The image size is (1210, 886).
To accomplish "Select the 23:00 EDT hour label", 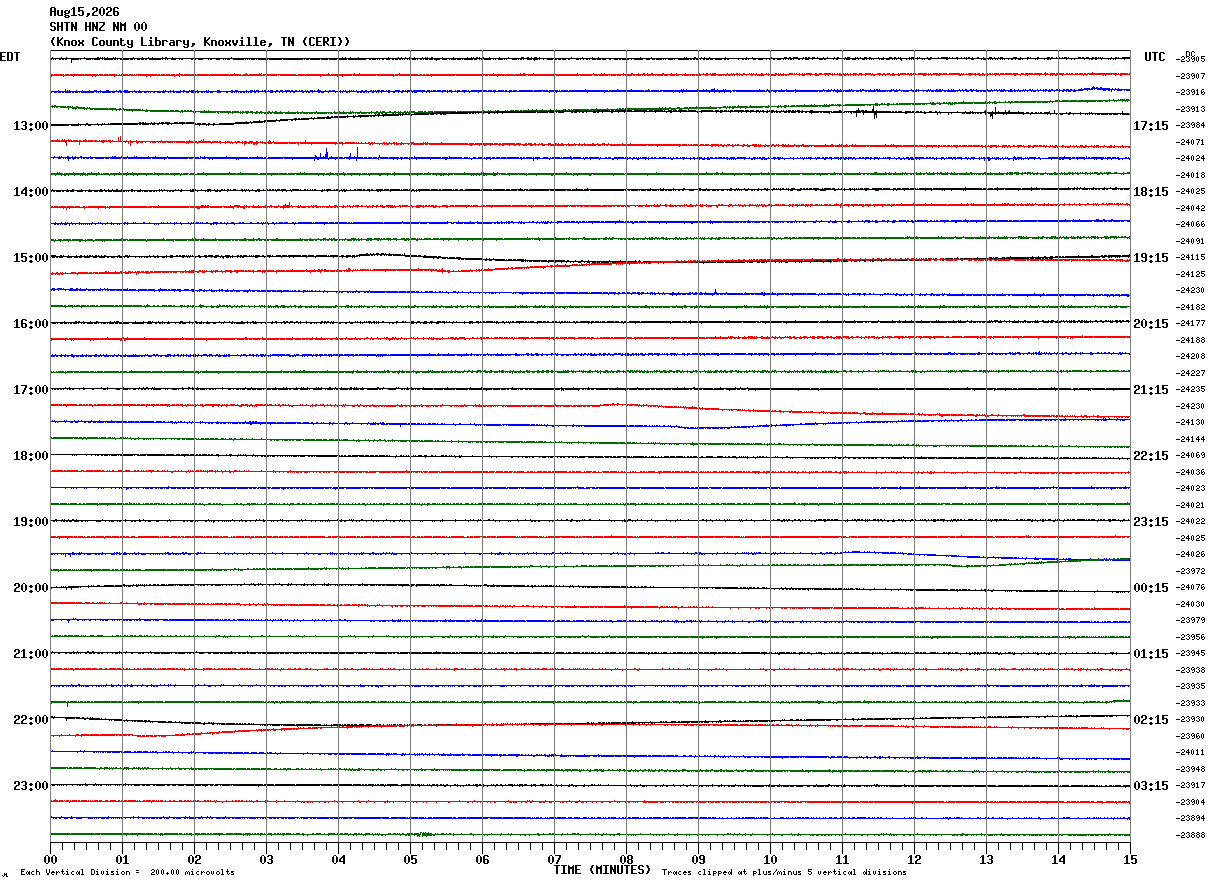I will (x=30, y=786).
